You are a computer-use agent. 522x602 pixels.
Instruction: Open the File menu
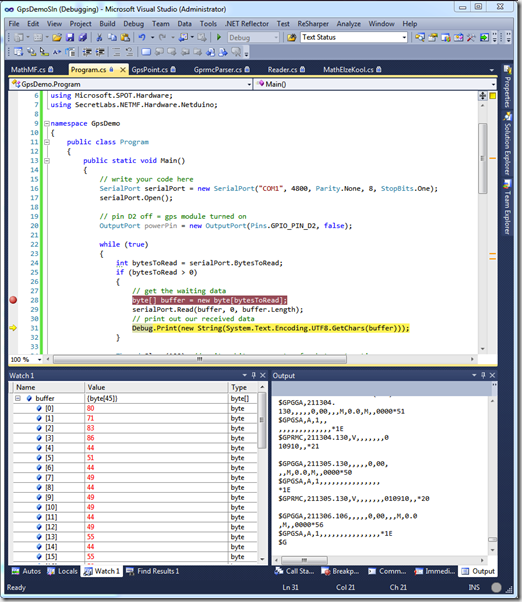tap(14, 24)
